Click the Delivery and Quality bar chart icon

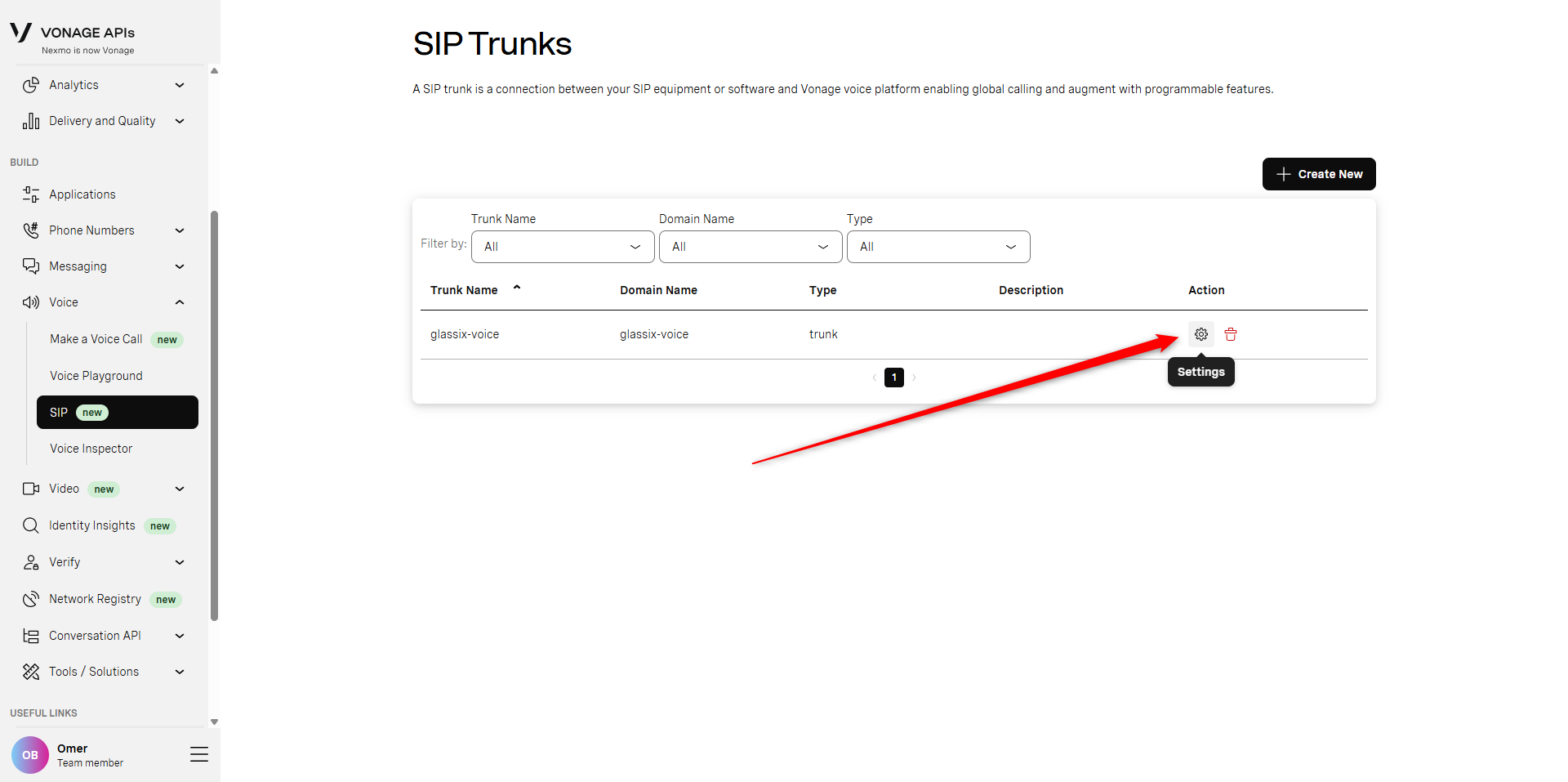pos(31,121)
